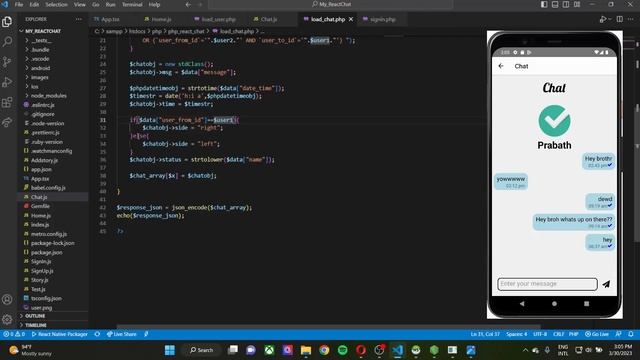Screen dimensions: 640x360
Task: Click the notifications bell in status bar
Action: (631, 334)
